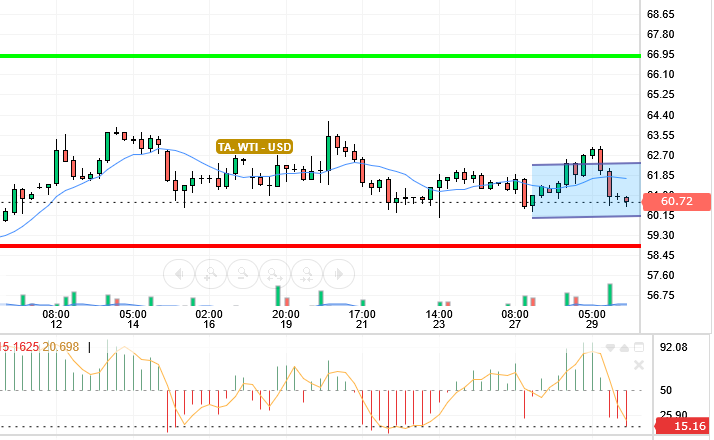Click the 08:00 27 time axis label
The image size is (714, 440).
(x=515, y=319)
